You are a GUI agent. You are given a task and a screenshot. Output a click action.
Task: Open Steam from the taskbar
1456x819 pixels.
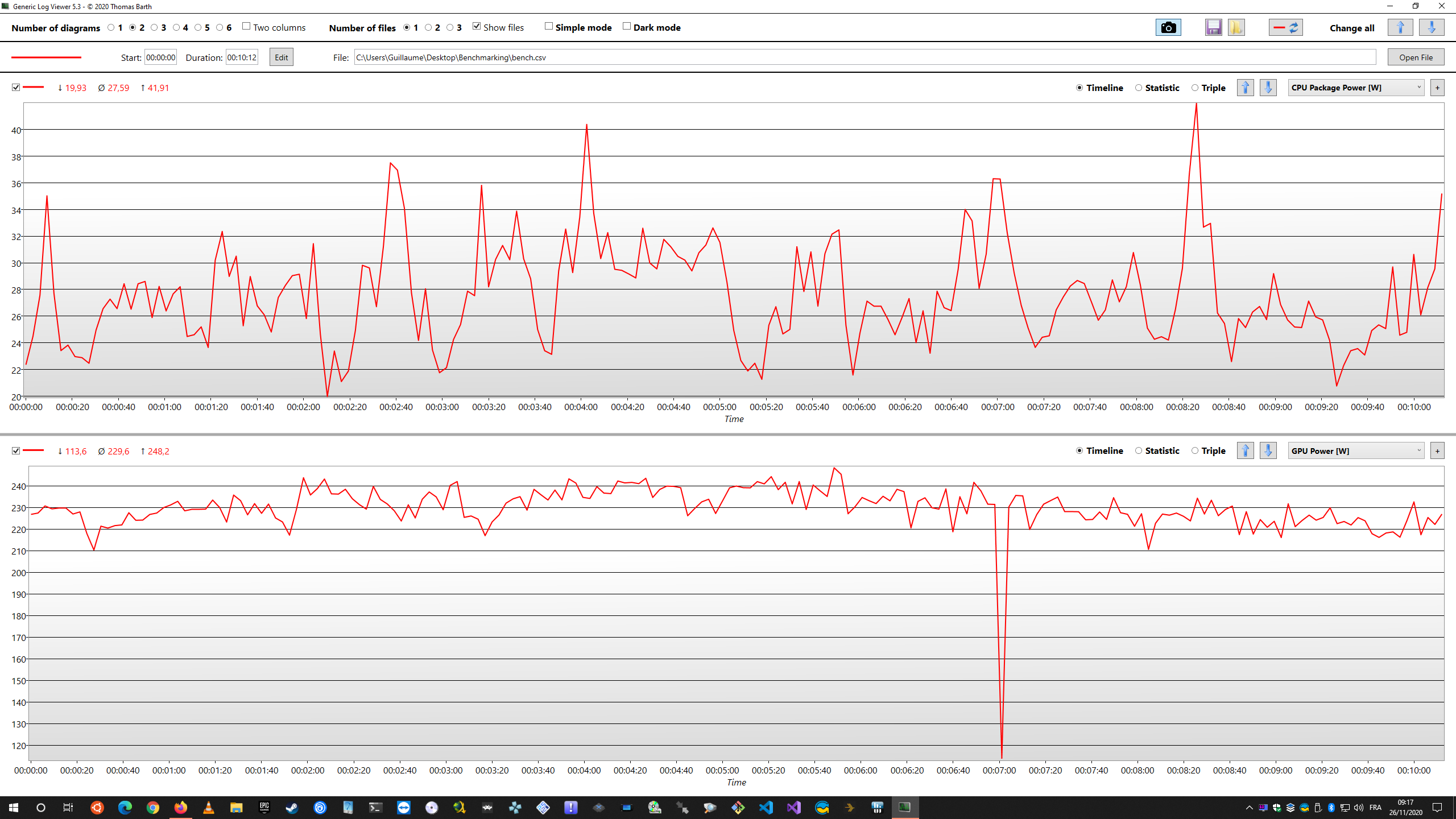[x=292, y=808]
